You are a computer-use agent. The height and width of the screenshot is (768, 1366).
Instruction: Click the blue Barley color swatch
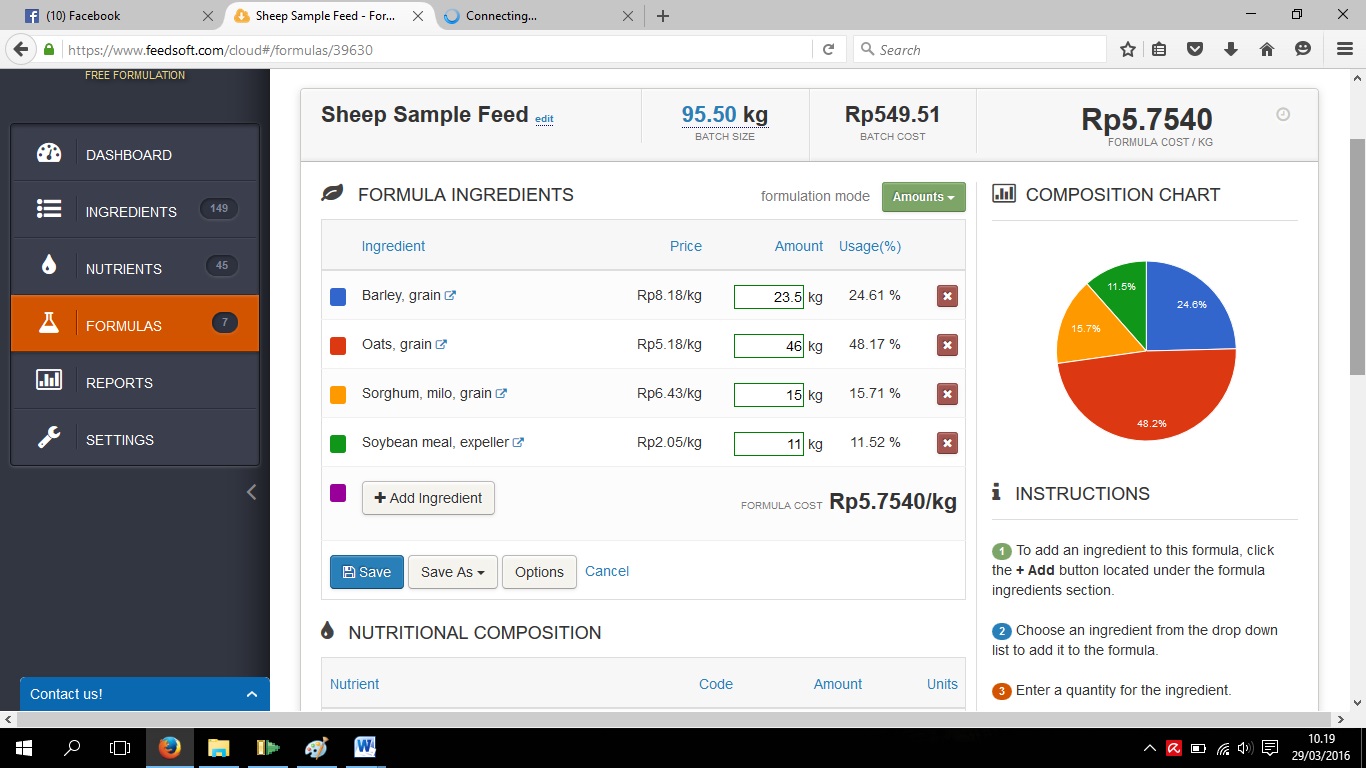338,296
